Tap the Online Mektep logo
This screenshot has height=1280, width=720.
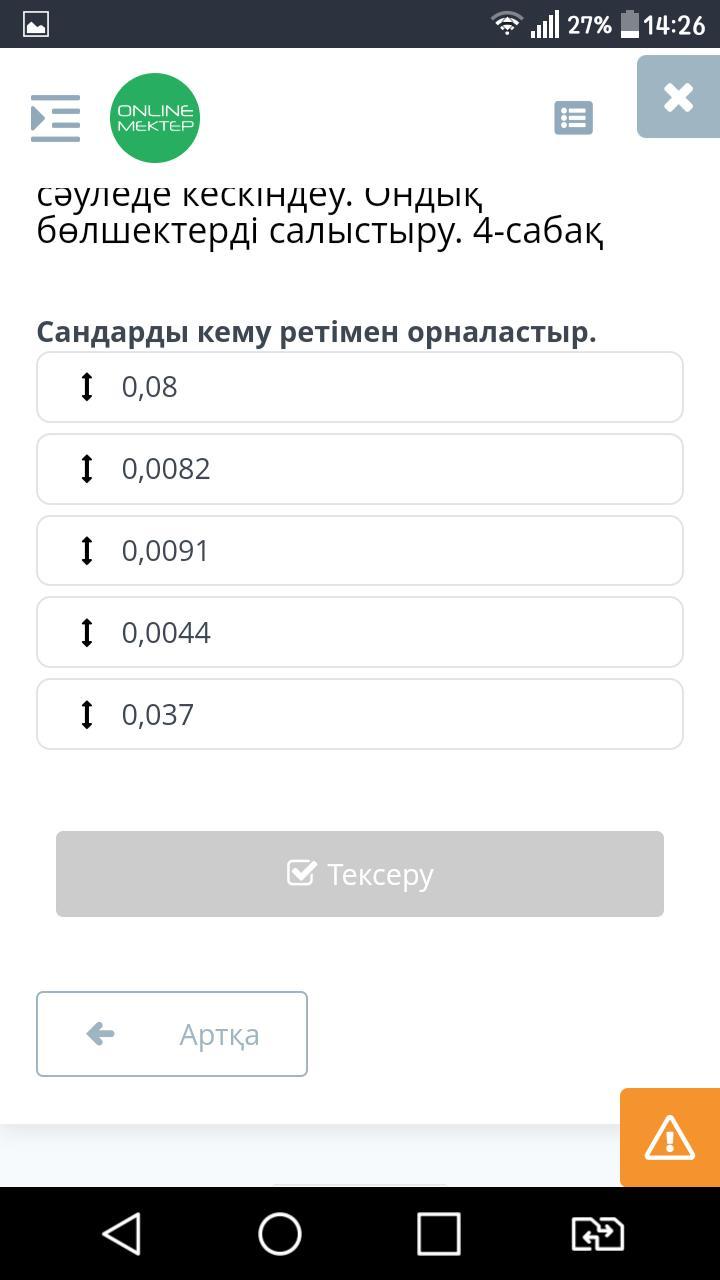155,118
